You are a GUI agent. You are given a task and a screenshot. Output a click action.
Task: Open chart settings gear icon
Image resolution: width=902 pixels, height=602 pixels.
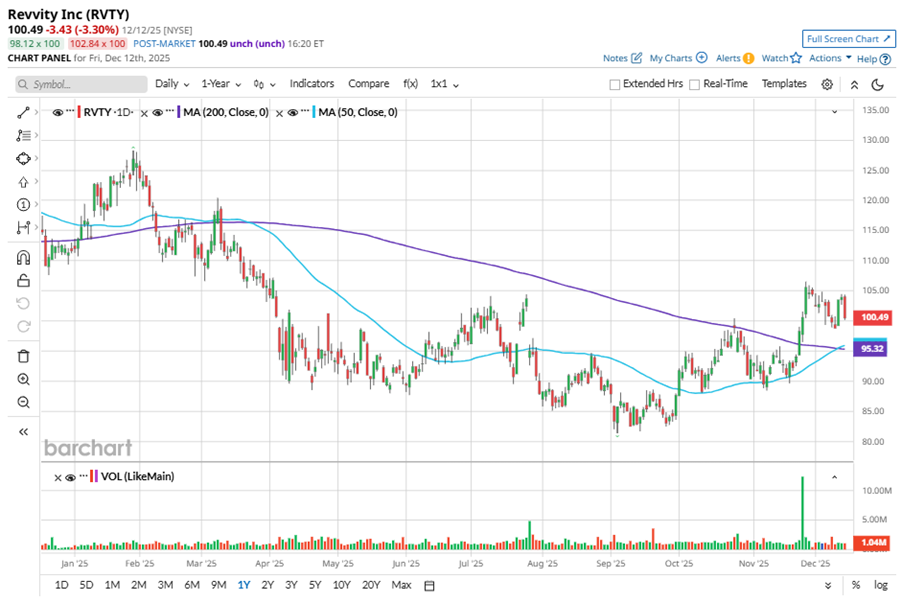click(827, 84)
